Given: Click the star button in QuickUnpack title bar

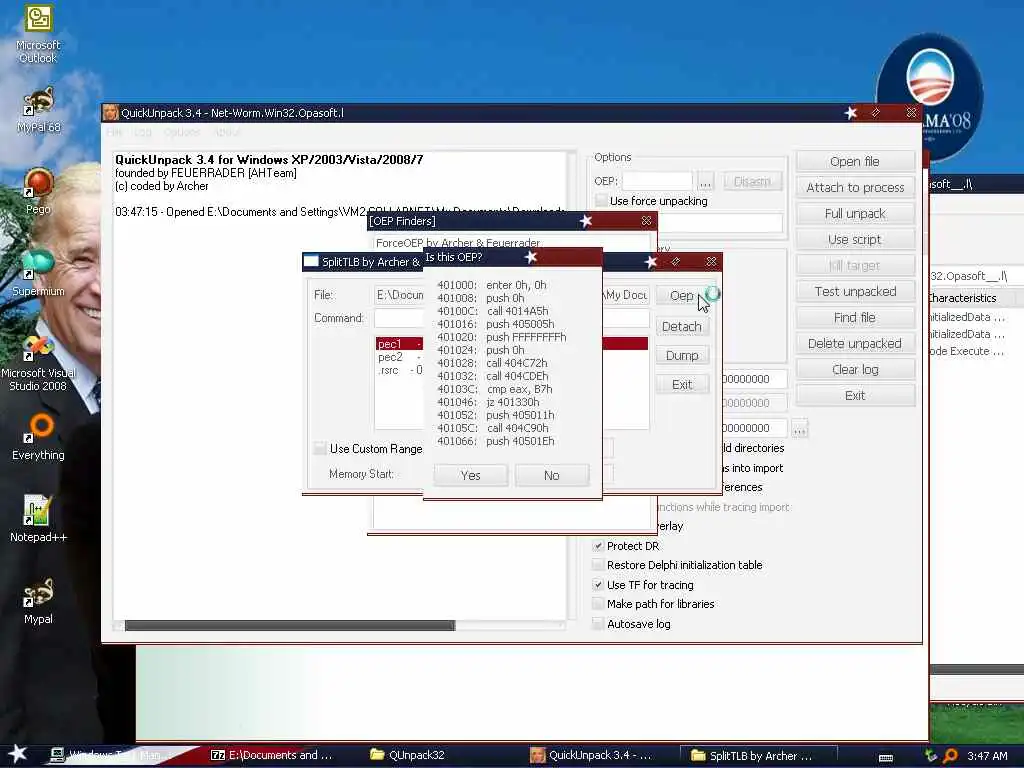Looking at the screenshot, I should [x=850, y=113].
